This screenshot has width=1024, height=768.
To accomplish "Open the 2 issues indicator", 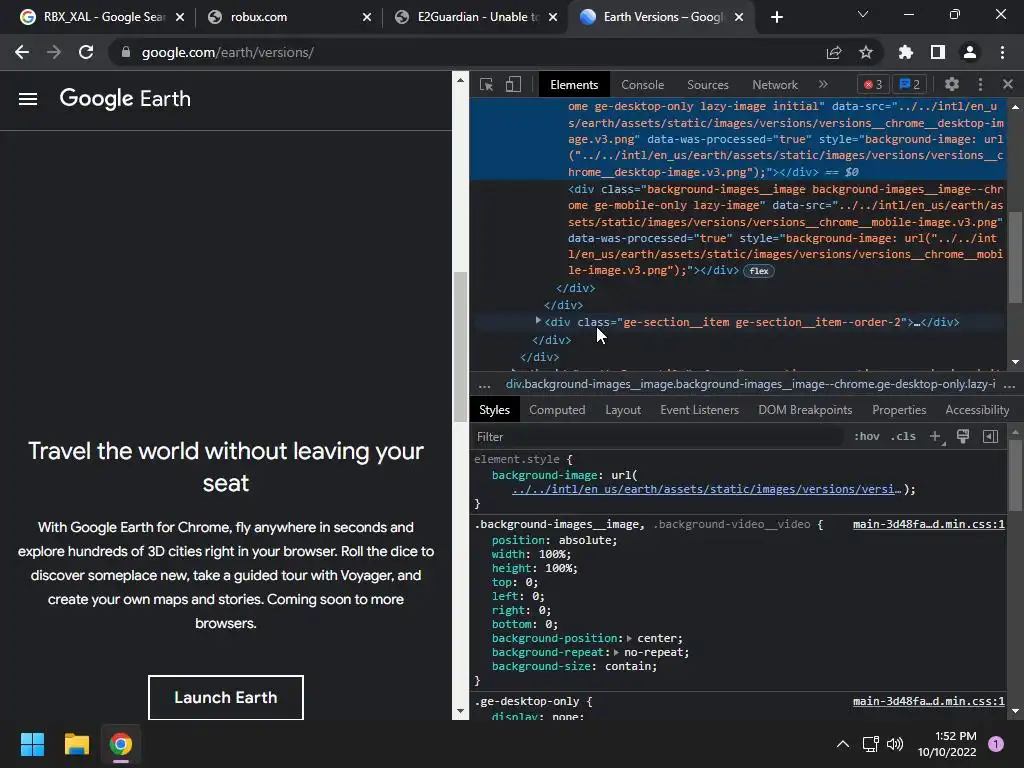I will (910, 84).
